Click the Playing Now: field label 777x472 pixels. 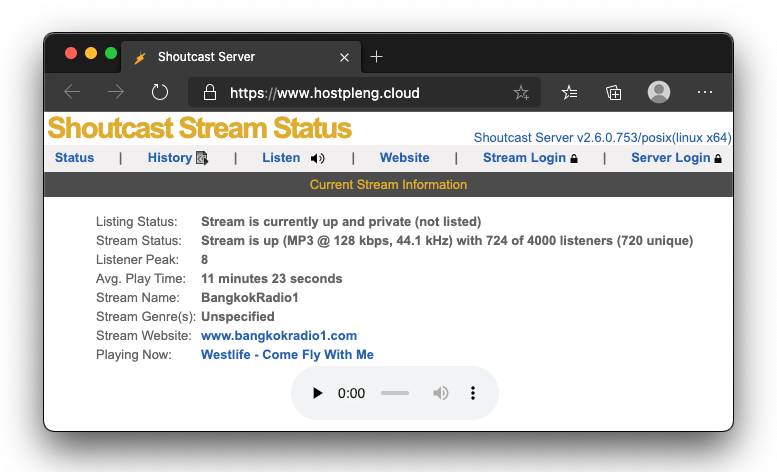[x=134, y=355]
